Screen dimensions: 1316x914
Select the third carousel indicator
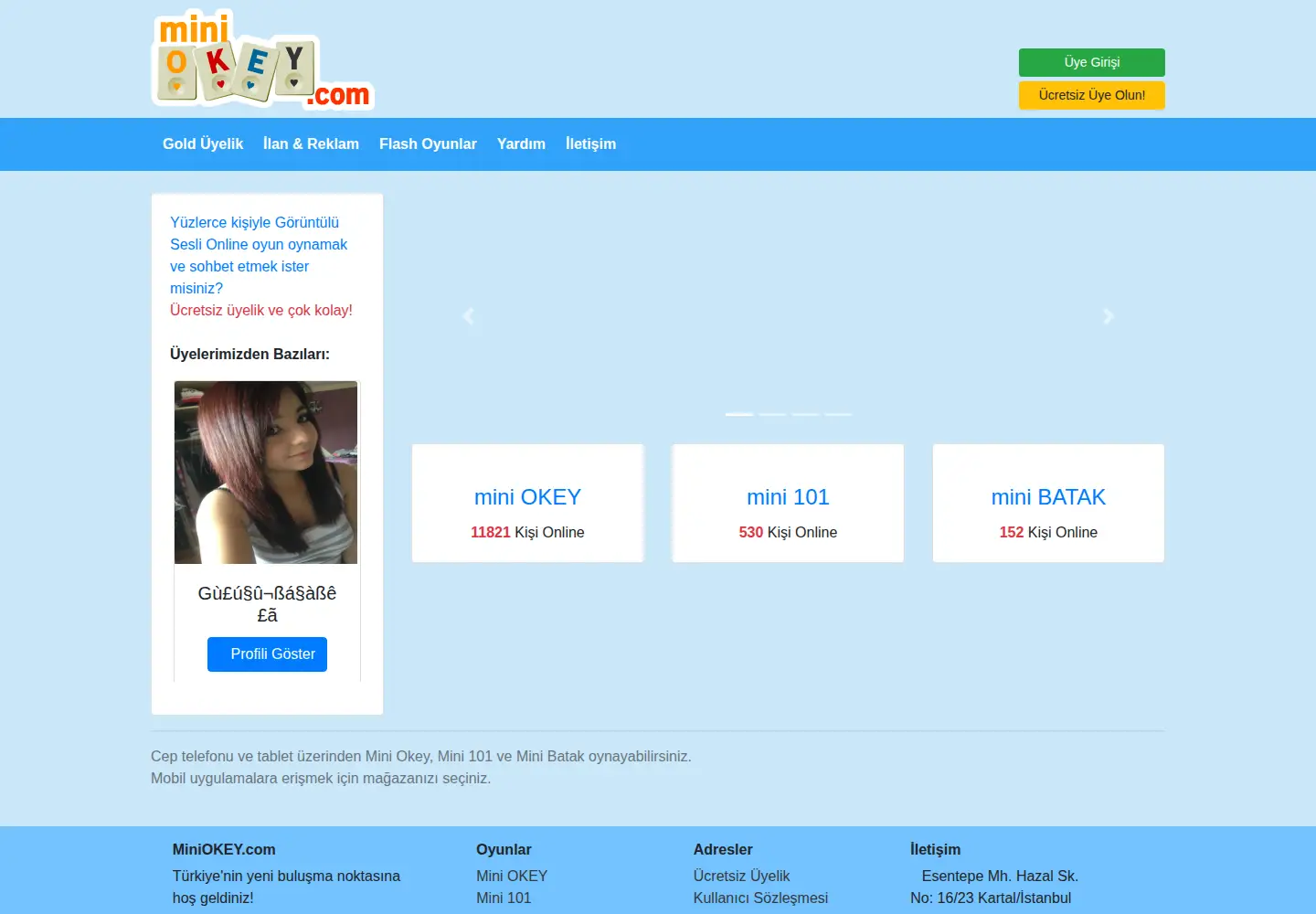point(805,414)
